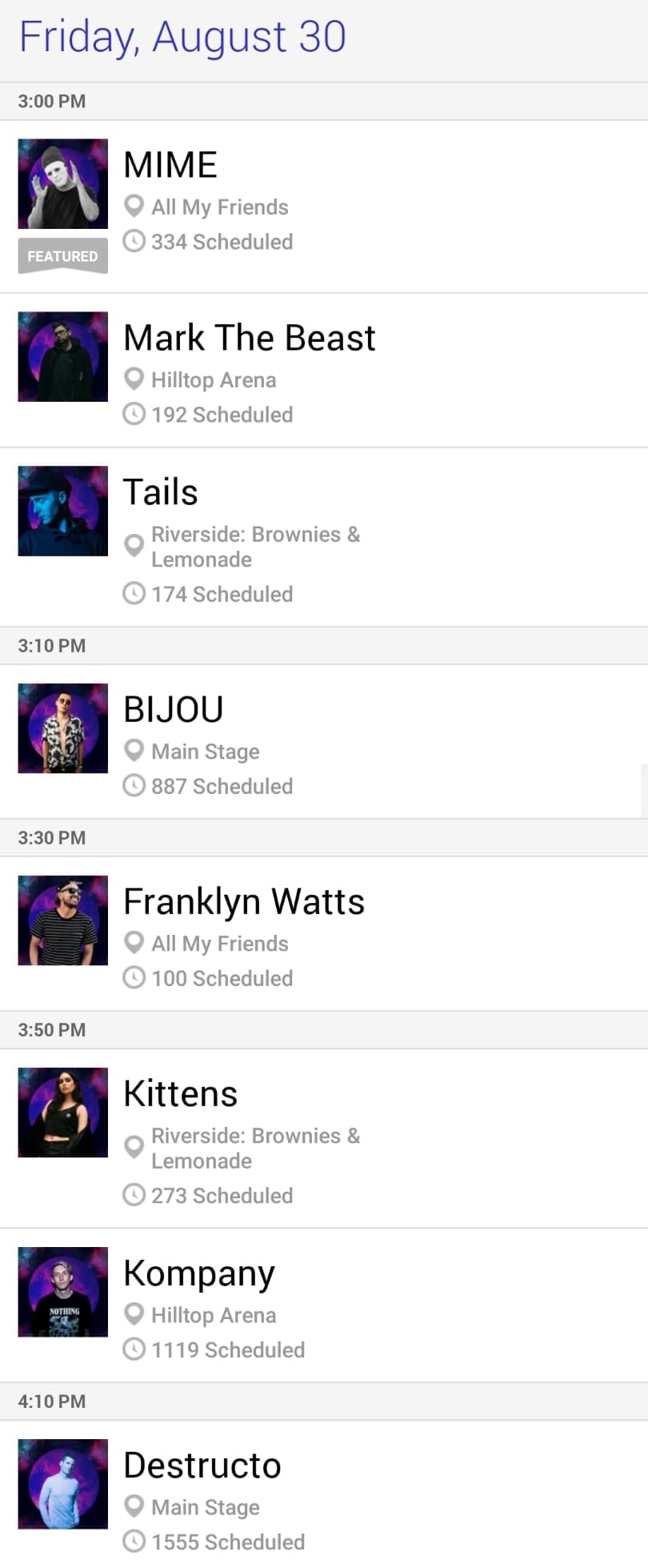Screen dimensions: 648x1568
Task: Tap the clock icon next to 1119 Scheduled
Action: [134, 1349]
